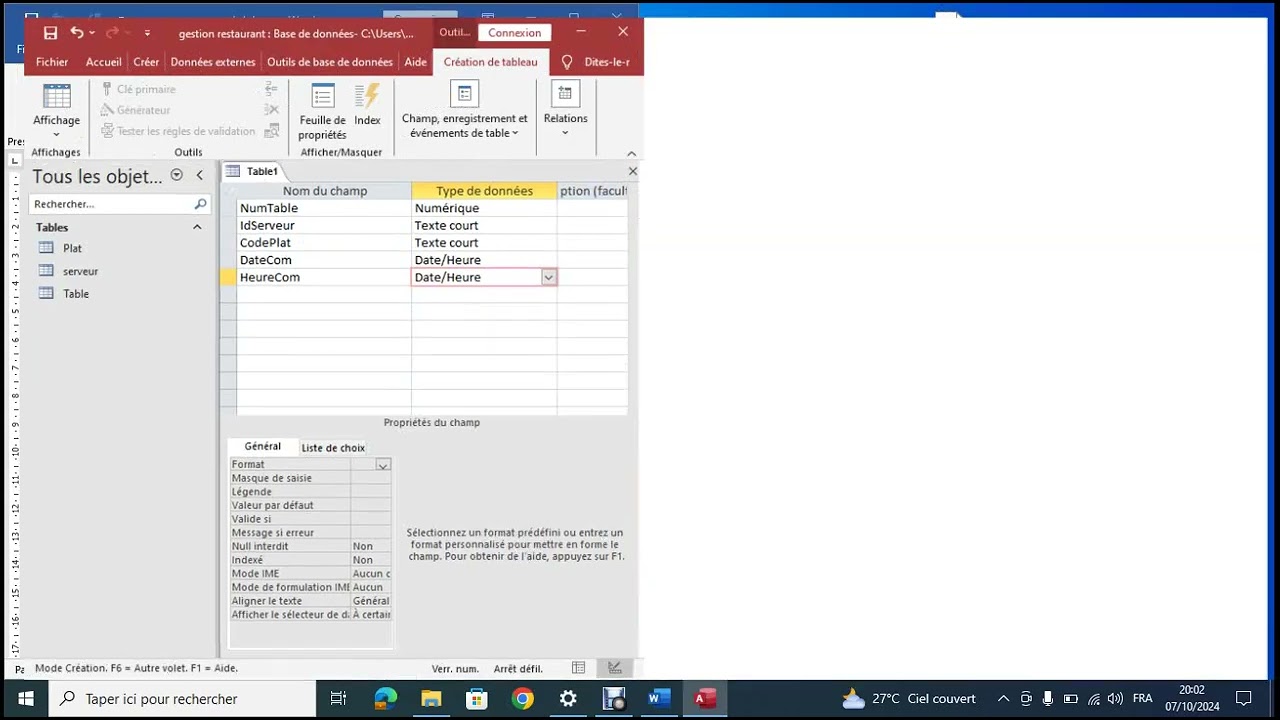Switch to Design view in status bar
1280x720 pixels.
614,668
